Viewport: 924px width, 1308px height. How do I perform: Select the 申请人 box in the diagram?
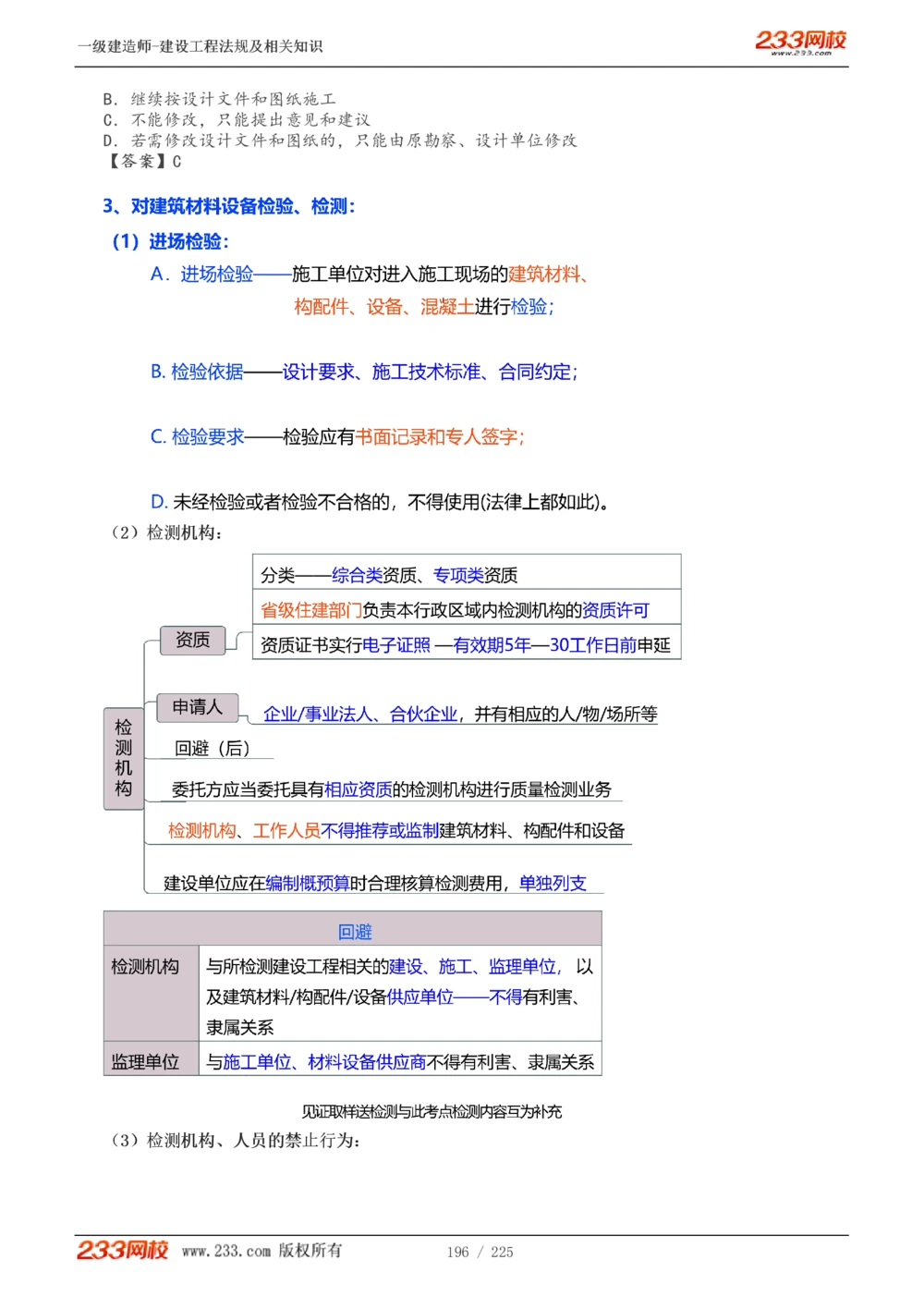click(200, 707)
